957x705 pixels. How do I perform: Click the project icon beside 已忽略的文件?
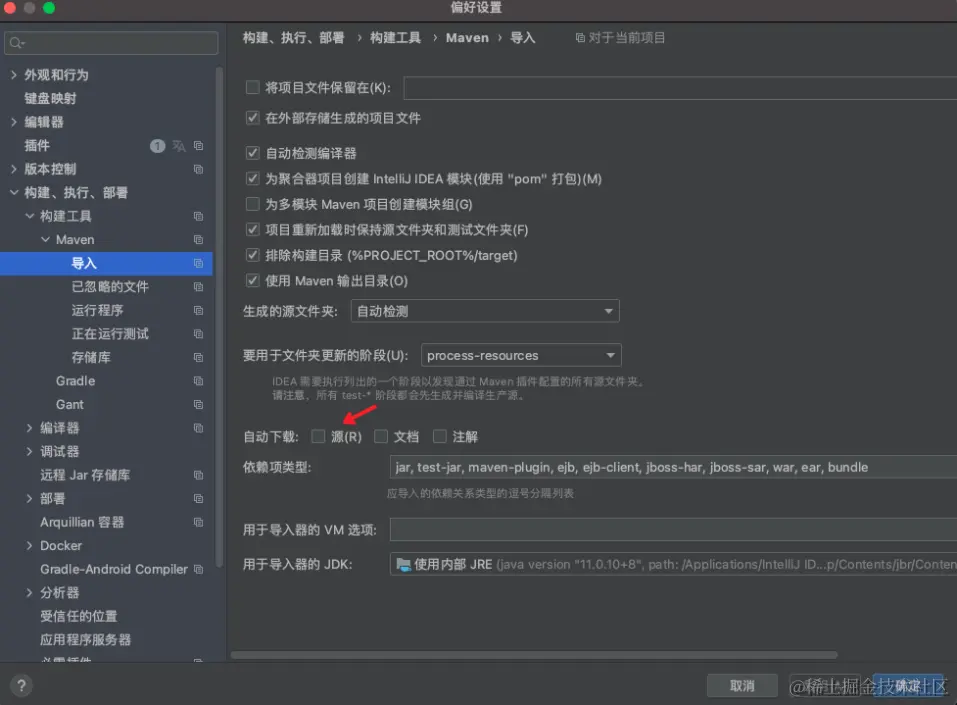[x=198, y=287]
